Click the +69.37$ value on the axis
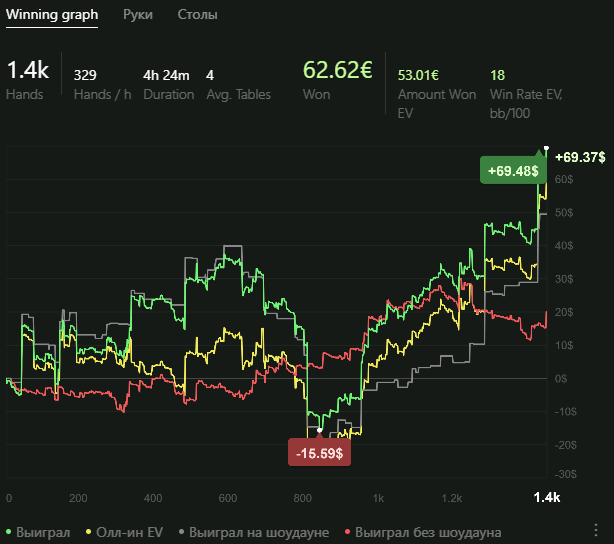 tap(580, 157)
